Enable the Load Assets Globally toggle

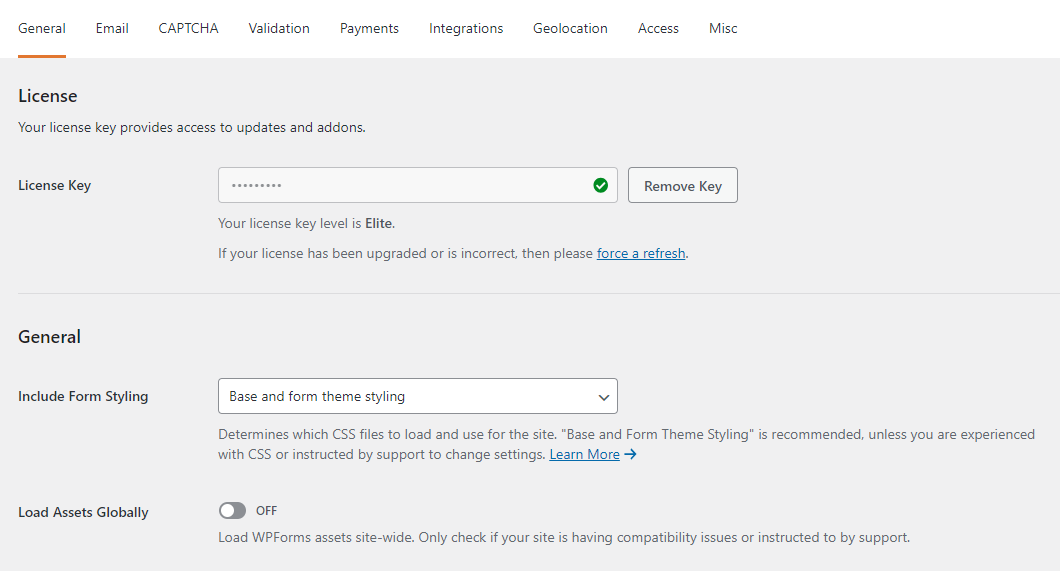(x=232, y=511)
